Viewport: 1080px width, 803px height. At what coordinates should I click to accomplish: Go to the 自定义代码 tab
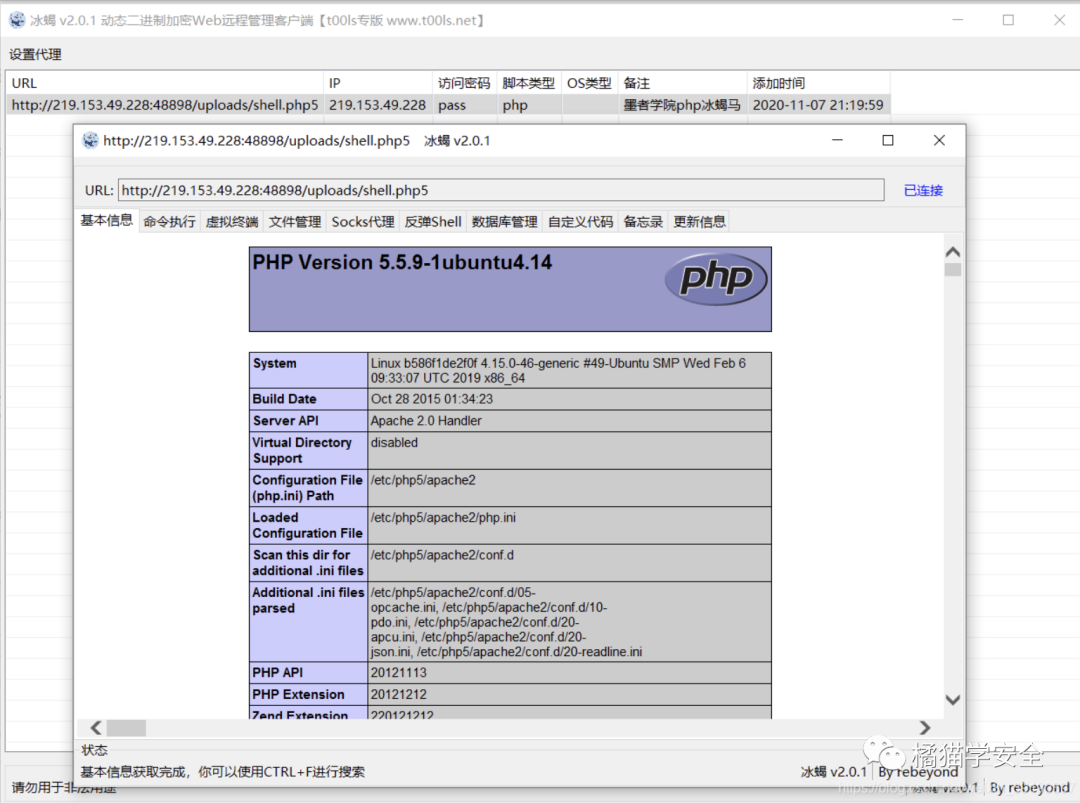point(581,222)
